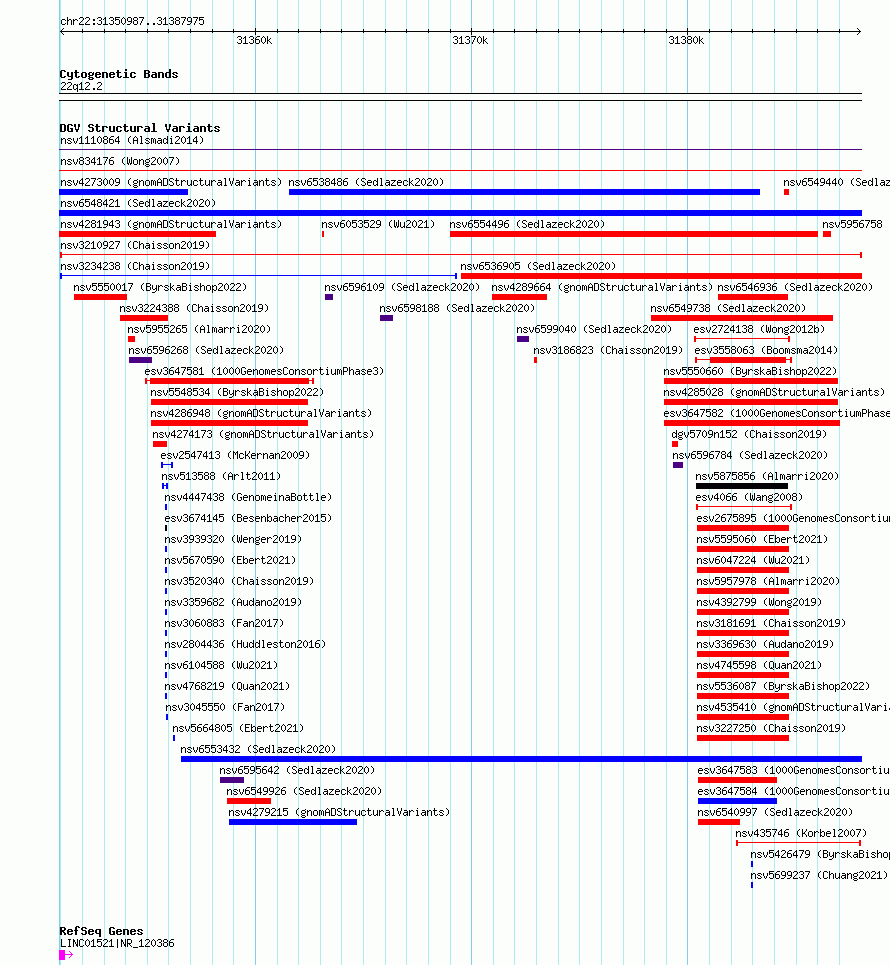890x965 pixels.
Task: Select the nsv4279215 gnomAD blue bar
Action: tap(293, 822)
